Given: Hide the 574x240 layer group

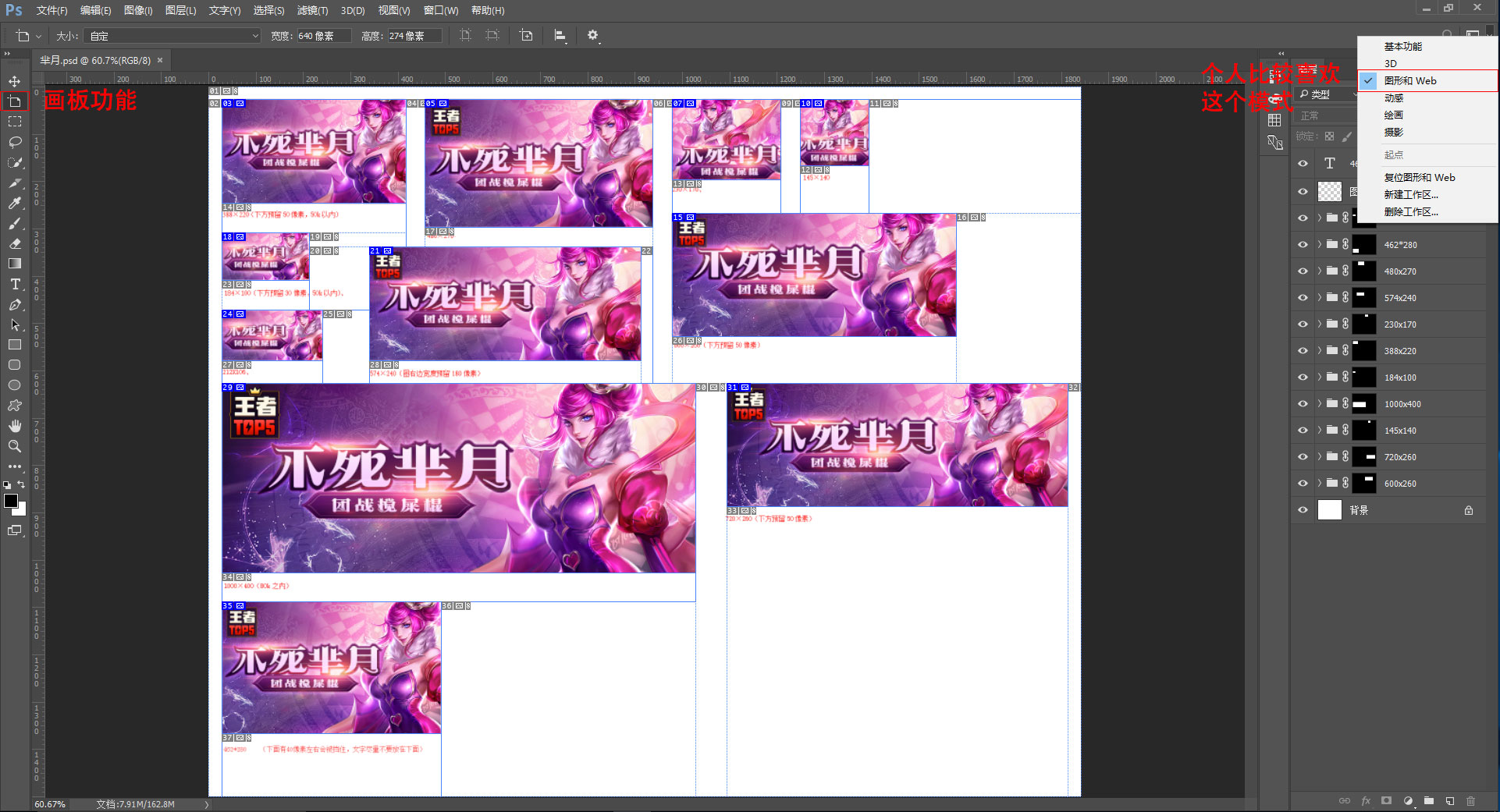Looking at the screenshot, I should [1303, 297].
